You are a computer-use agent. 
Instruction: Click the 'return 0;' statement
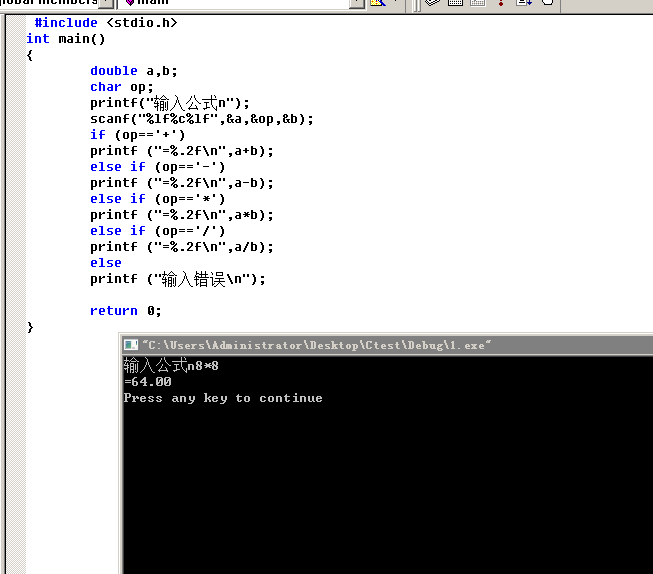coord(125,311)
